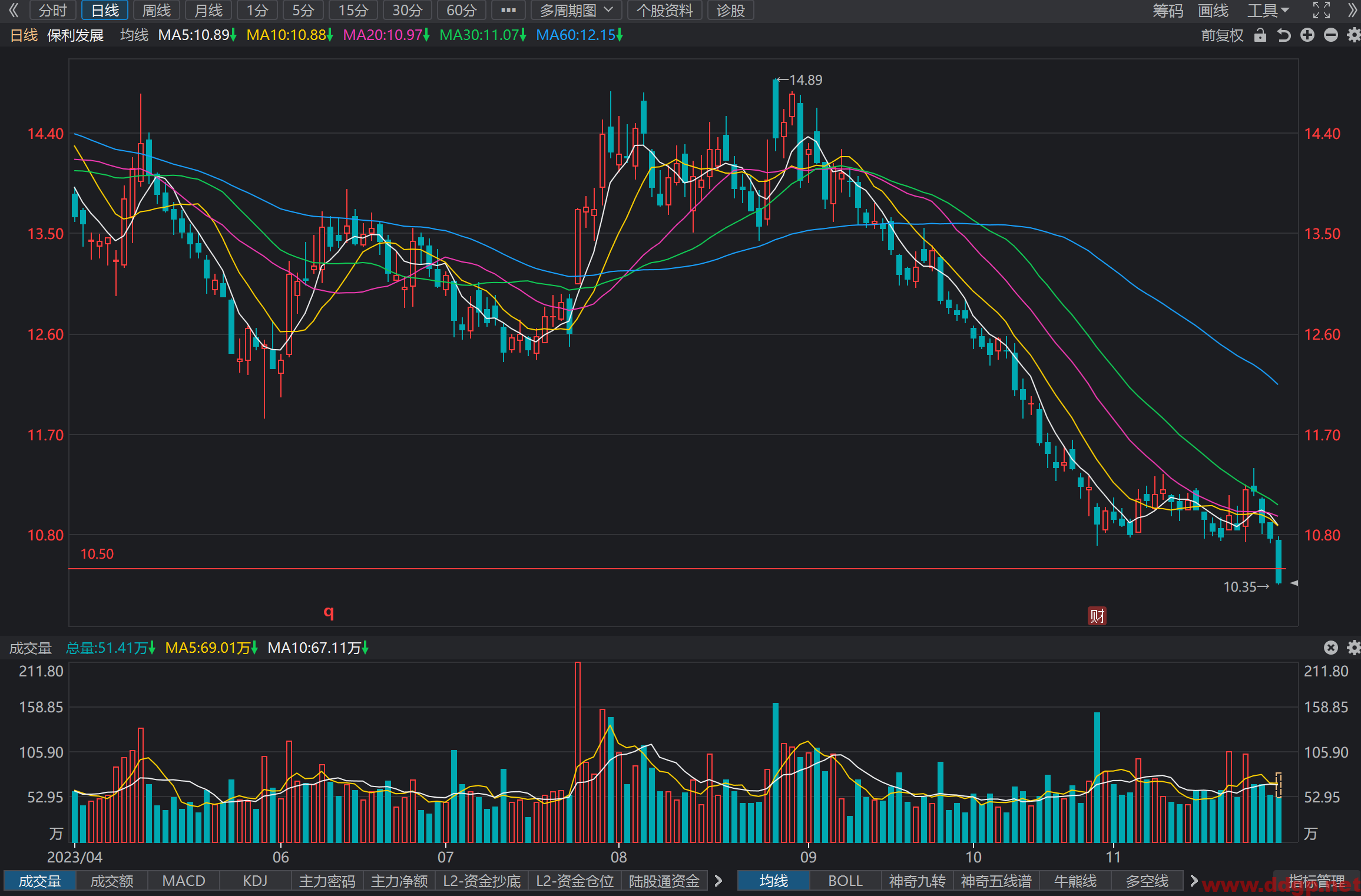
Task: Show more periods via the ellipsis button
Action: point(508,10)
